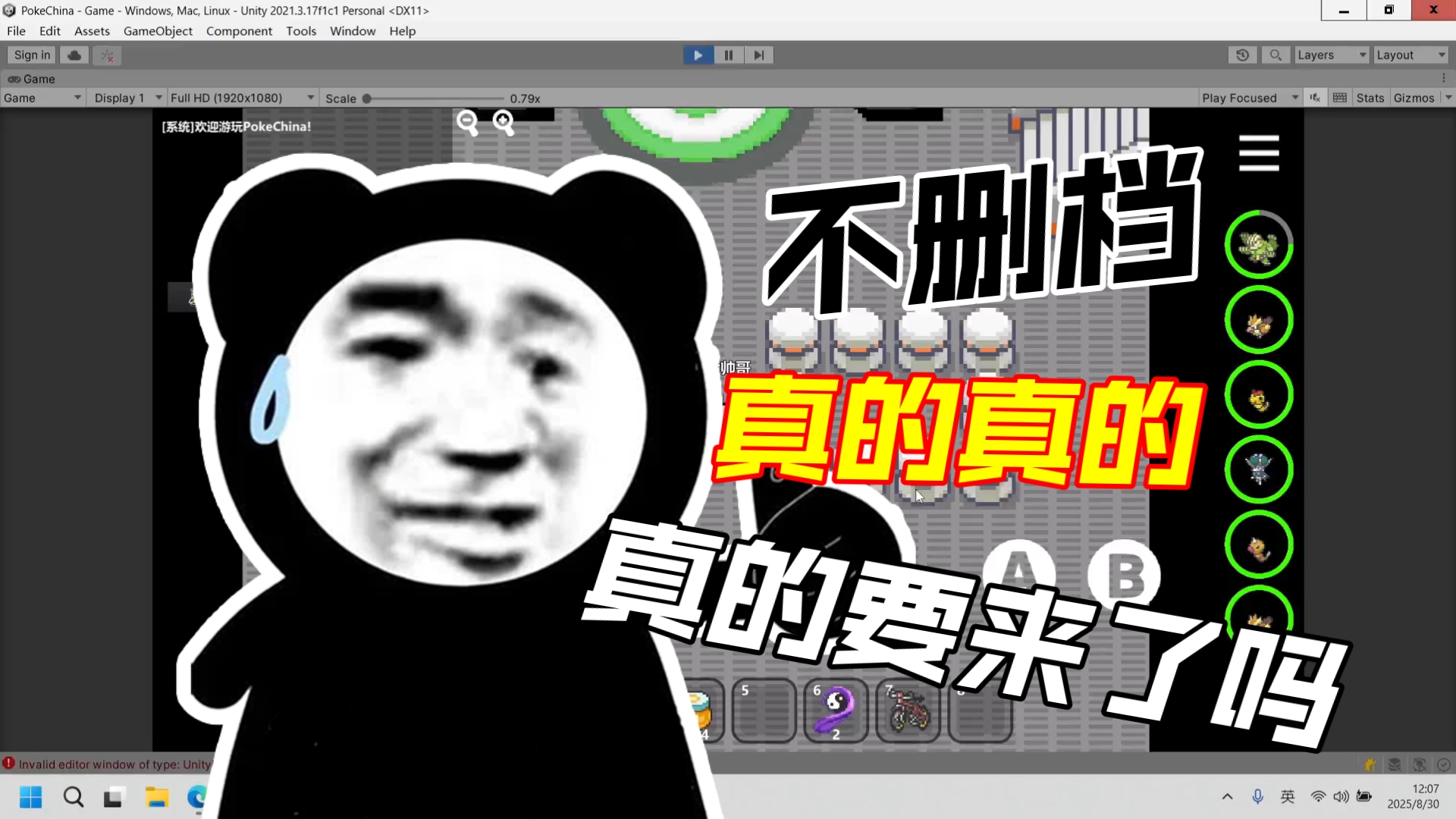
Task: Zoom in with the in-game plus magnifier
Action: pos(504,122)
